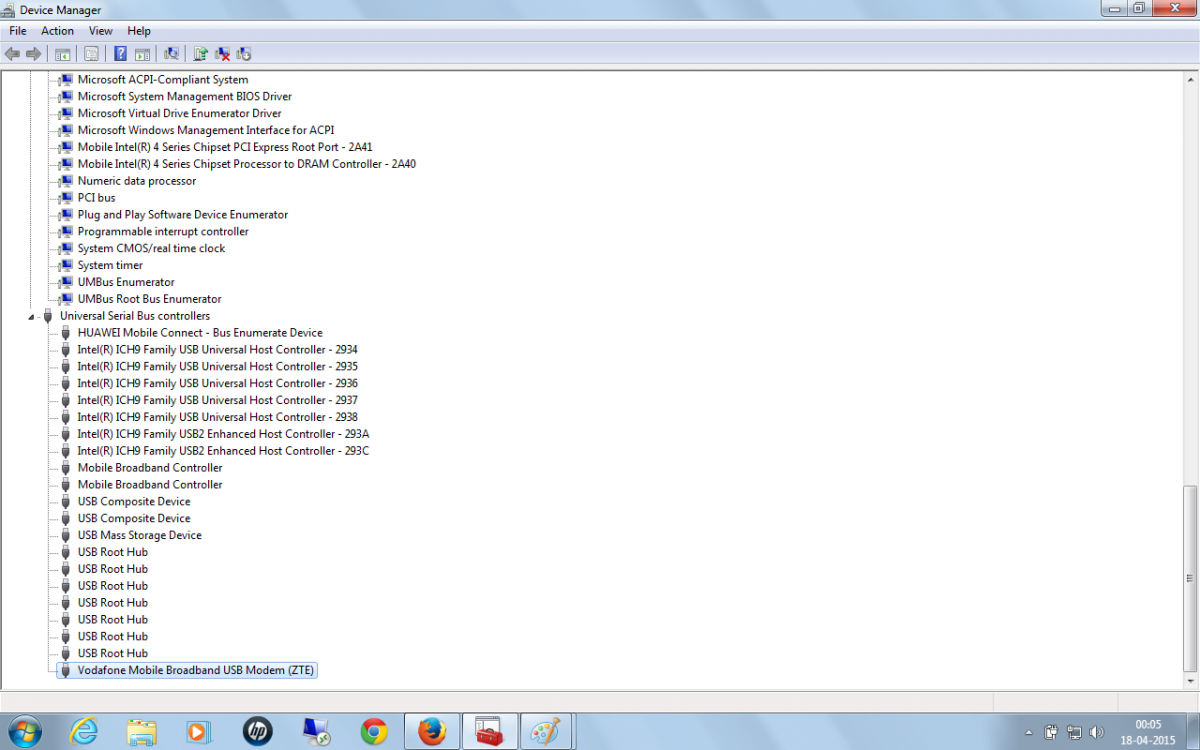Select Intel ICH9 USB Universal Host Controller - 2934
1200x750 pixels.
(217, 350)
